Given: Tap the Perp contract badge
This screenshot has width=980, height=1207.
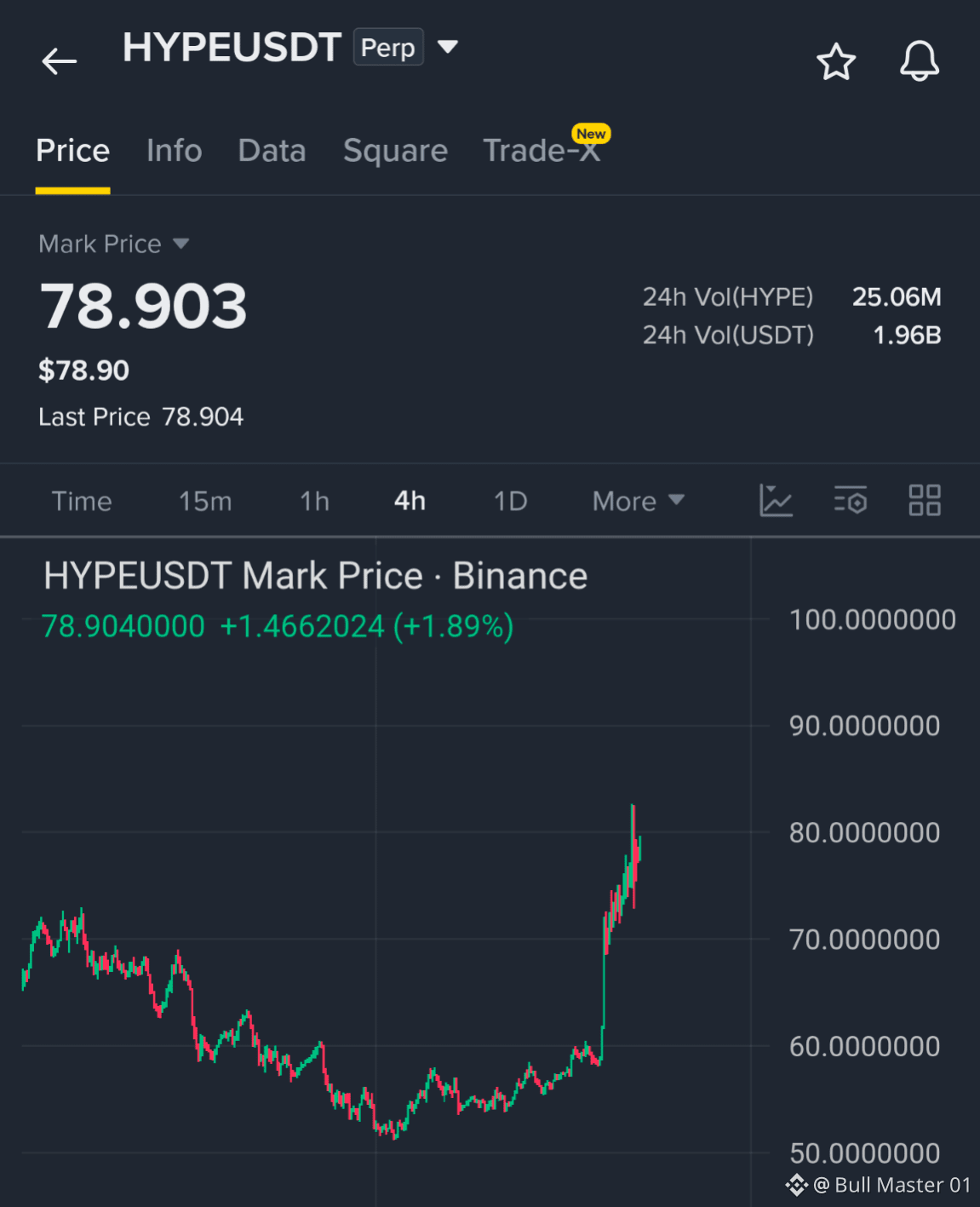Looking at the screenshot, I should pyautogui.click(x=388, y=48).
